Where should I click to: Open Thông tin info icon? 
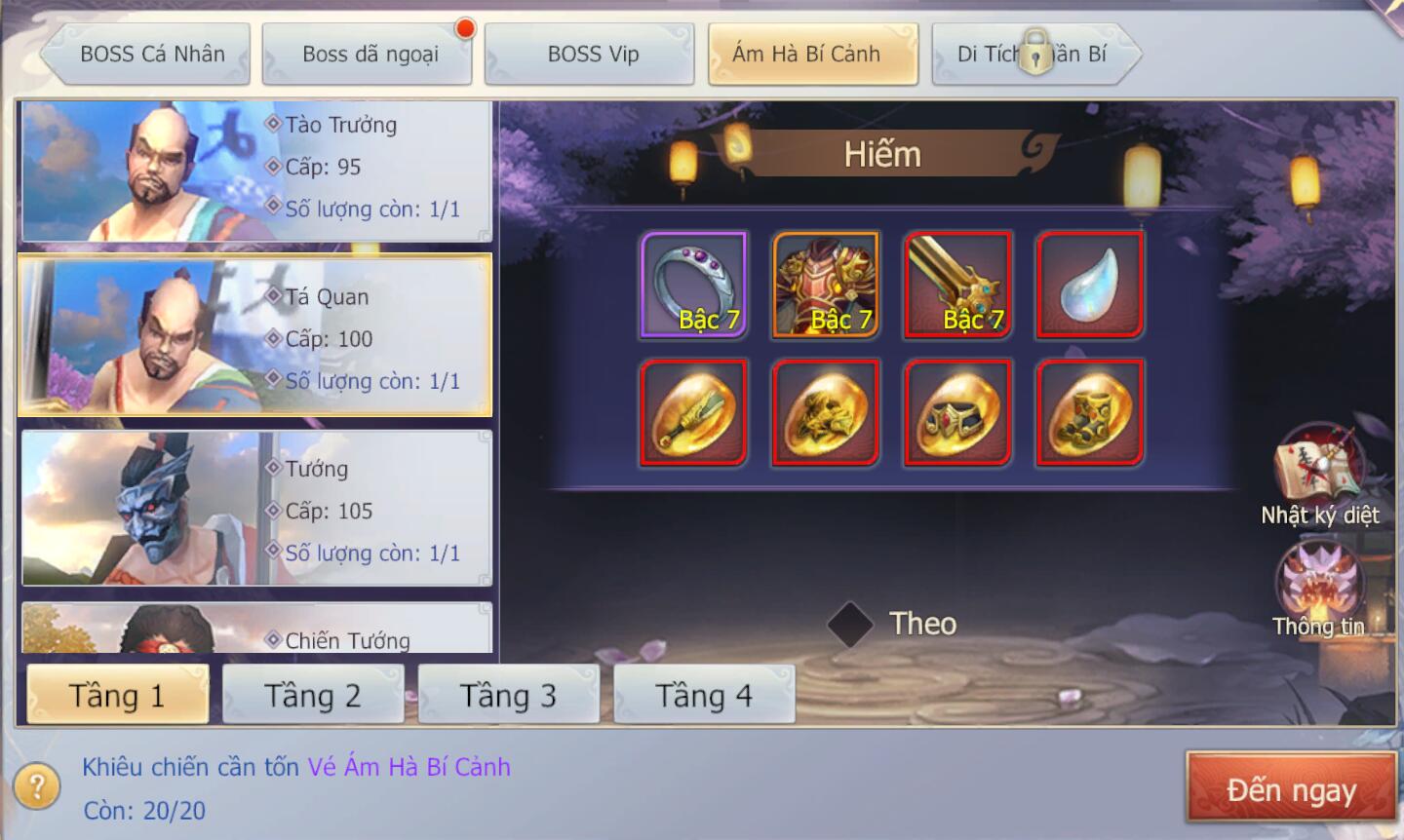(1319, 591)
